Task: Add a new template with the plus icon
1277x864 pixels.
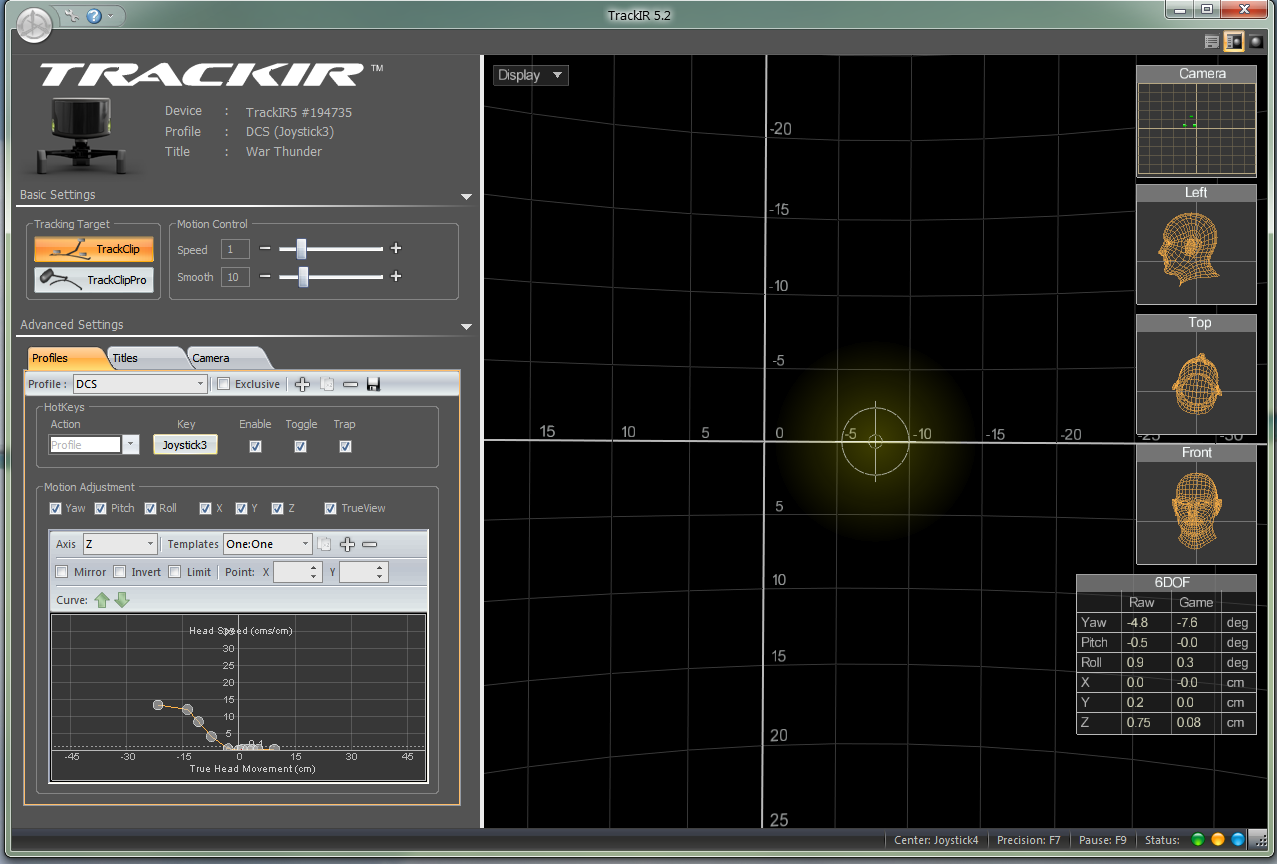Action: click(x=347, y=544)
